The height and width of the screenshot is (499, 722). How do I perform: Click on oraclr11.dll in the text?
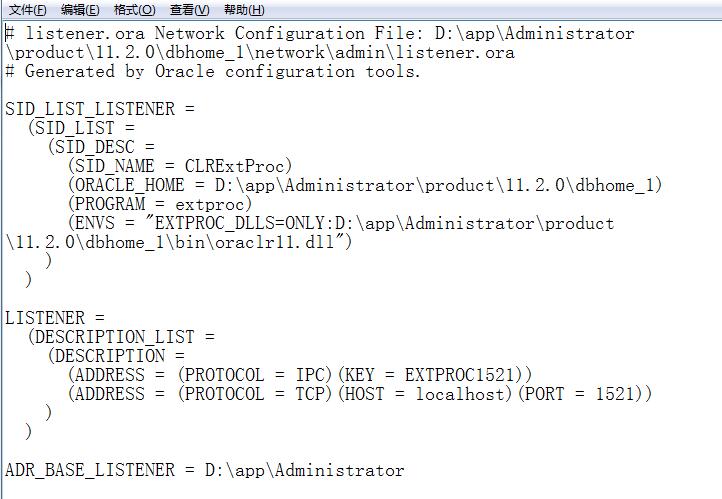click(274, 242)
